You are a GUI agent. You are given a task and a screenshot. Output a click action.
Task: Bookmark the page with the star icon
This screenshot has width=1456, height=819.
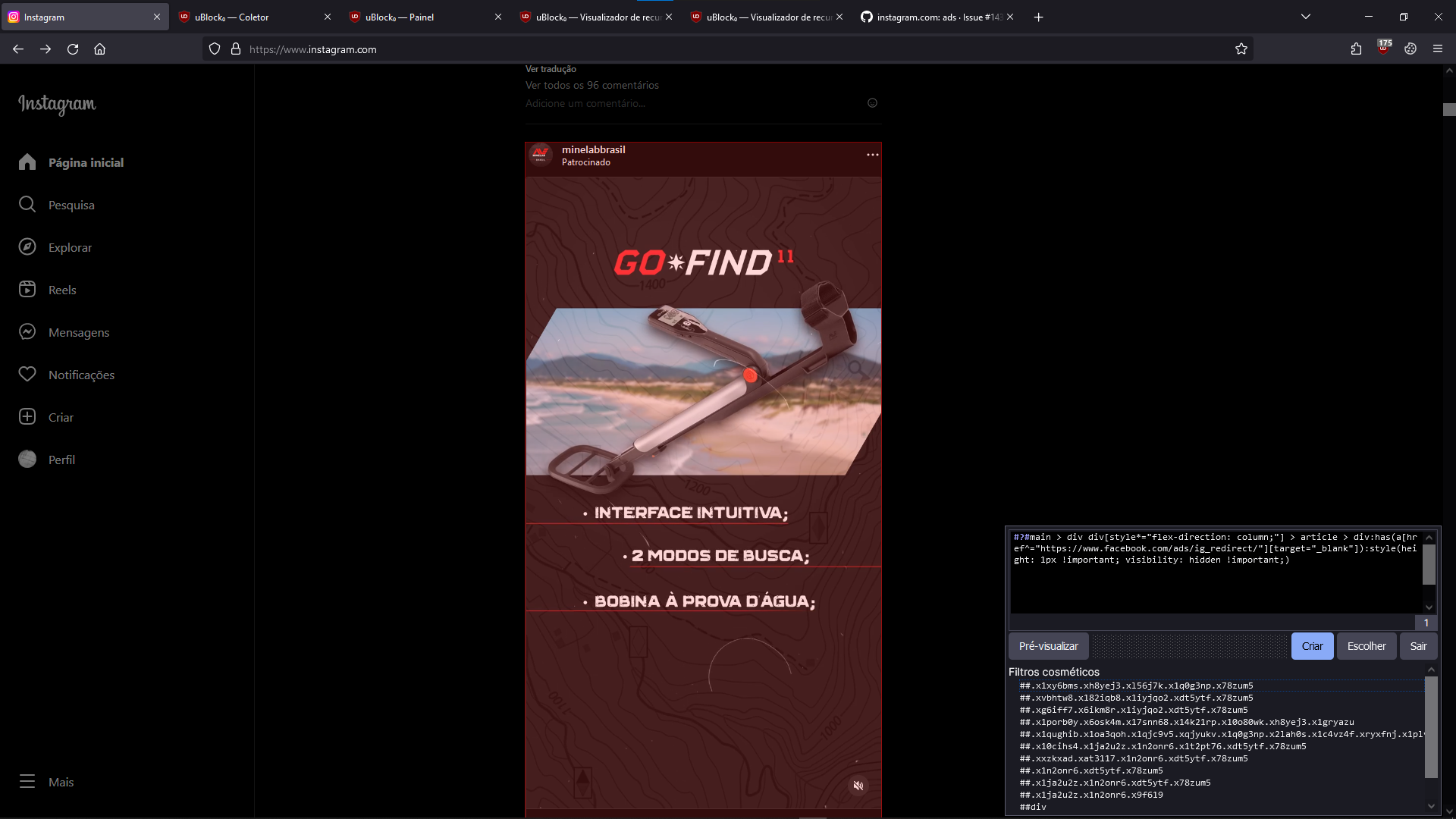(x=1241, y=49)
